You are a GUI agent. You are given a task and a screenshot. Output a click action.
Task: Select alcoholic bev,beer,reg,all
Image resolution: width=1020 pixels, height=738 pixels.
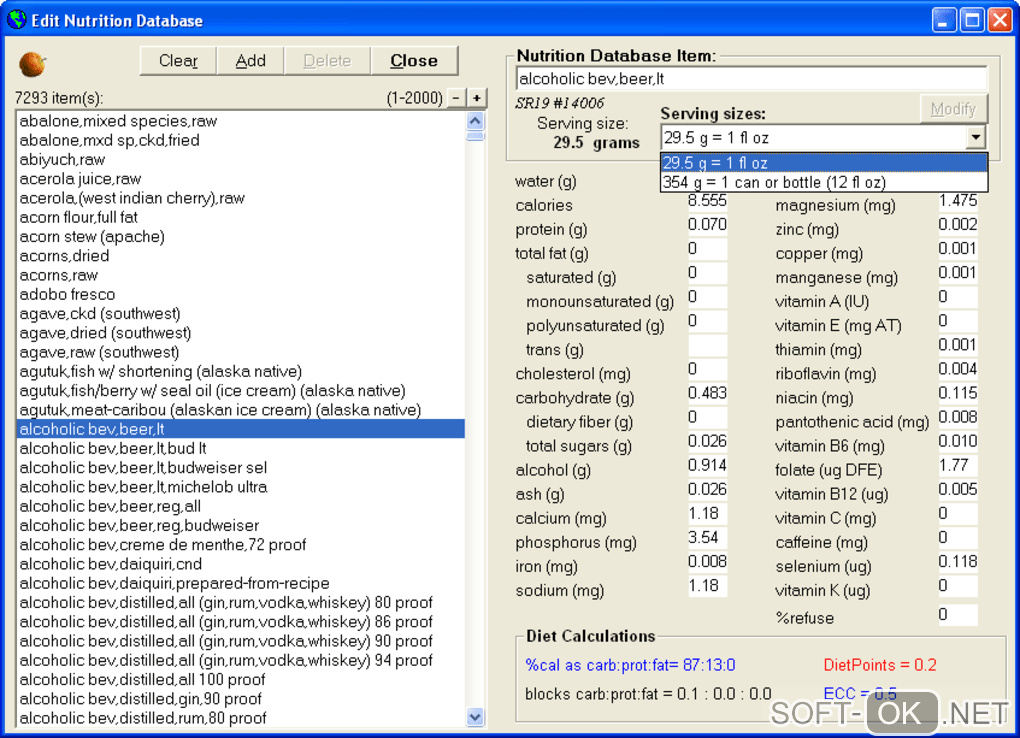tap(240, 506)
